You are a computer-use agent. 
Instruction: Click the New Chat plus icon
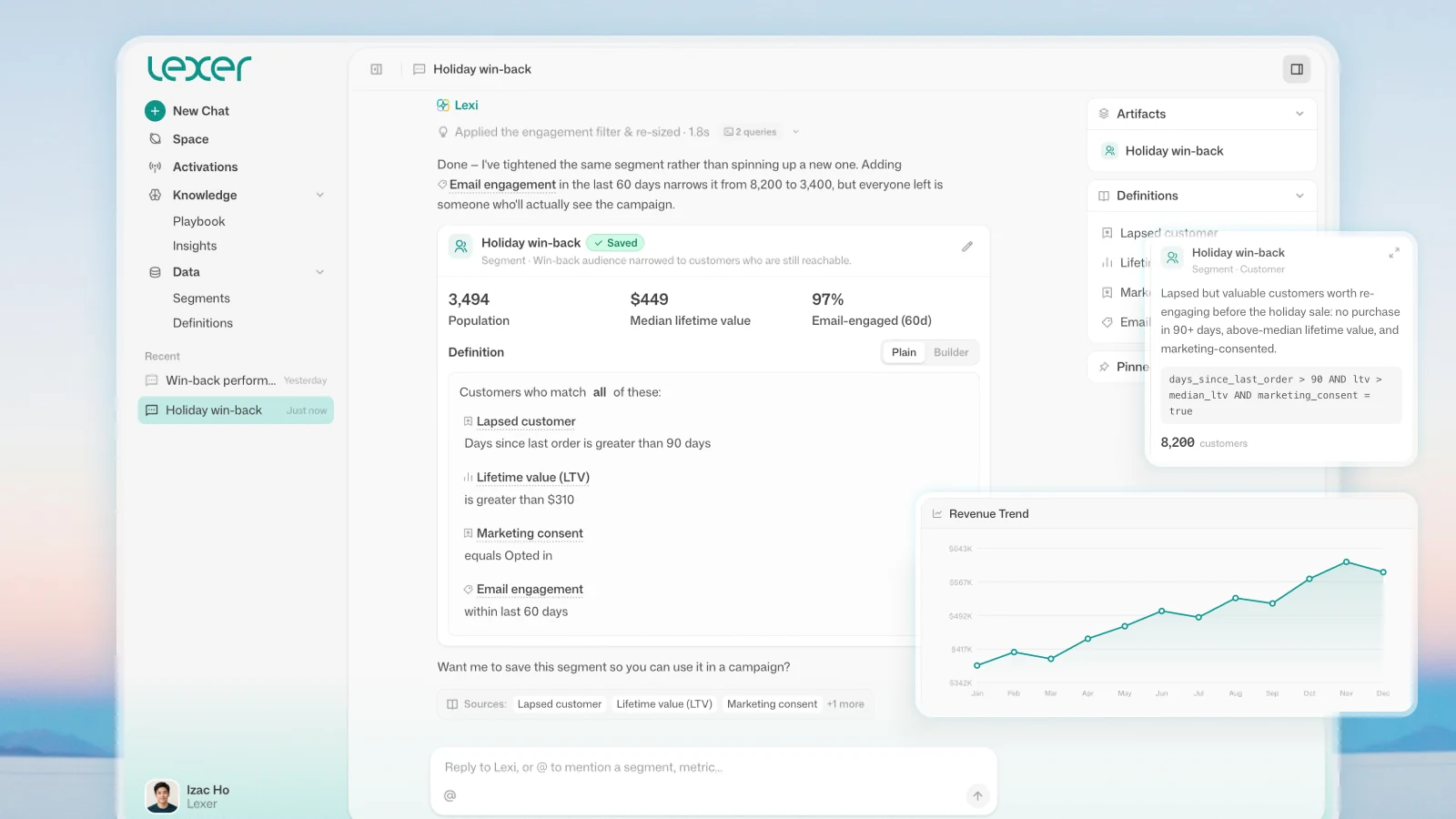tap(155, 111)
